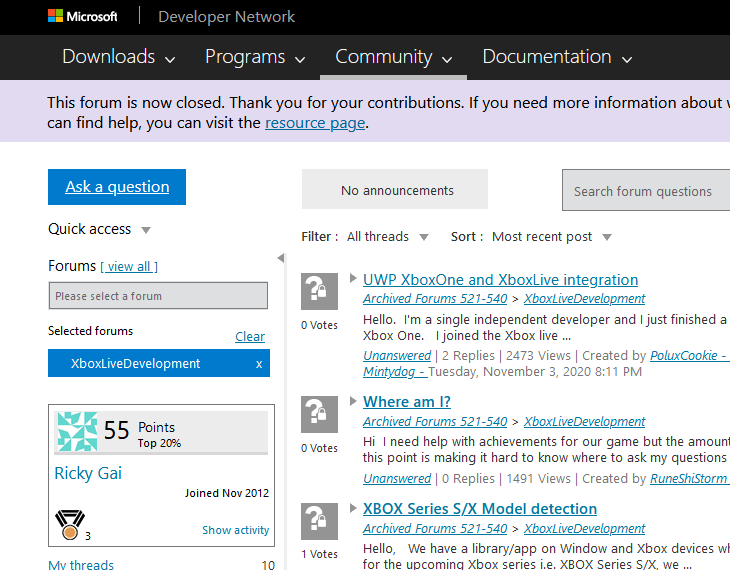730x570 pixels.
Task: Open the Documentation menu
Action: coord(557,57)
